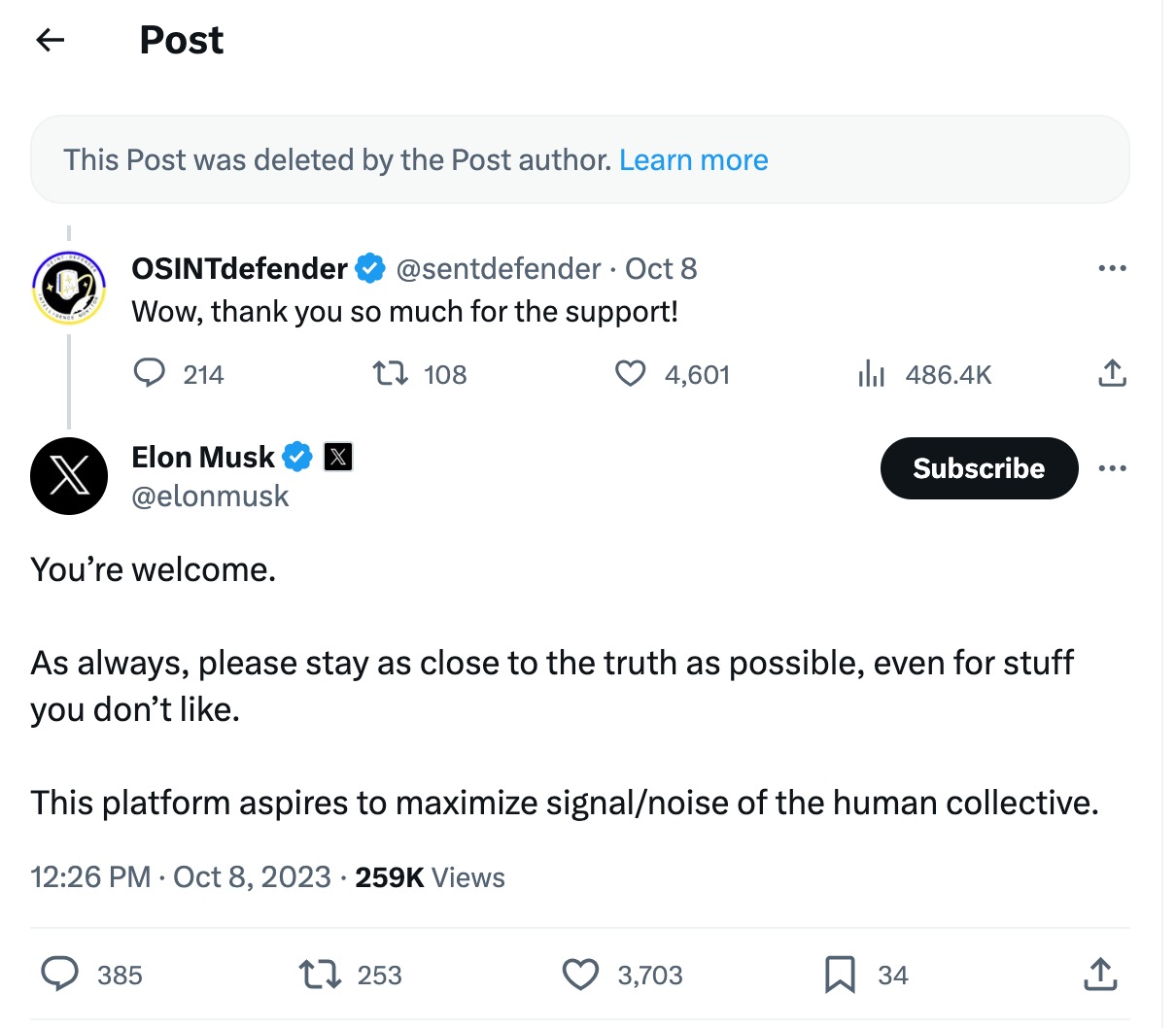Open the more options menu on Elon Musk's post
1176x1028 pixels.
tap(1112, 468)
